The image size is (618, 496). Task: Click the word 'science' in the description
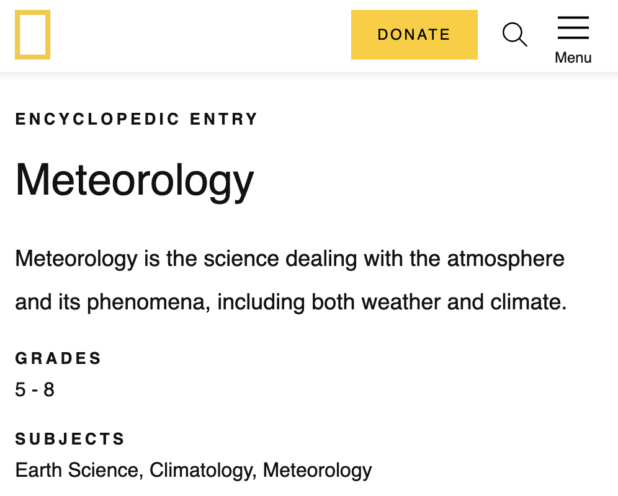pos(241,259)
